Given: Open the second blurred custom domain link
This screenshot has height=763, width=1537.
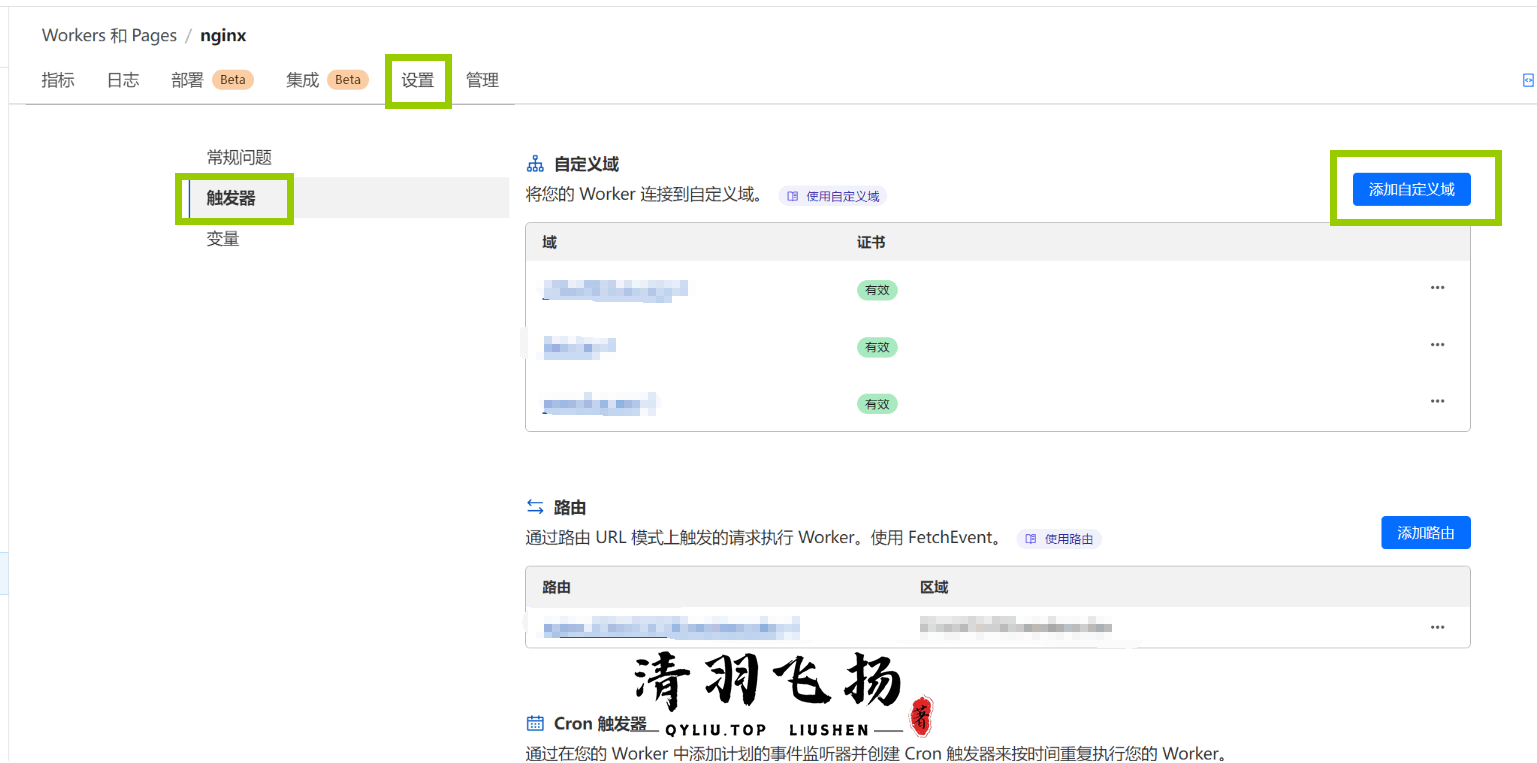Looking at the screenshot, I should (579, 346).
